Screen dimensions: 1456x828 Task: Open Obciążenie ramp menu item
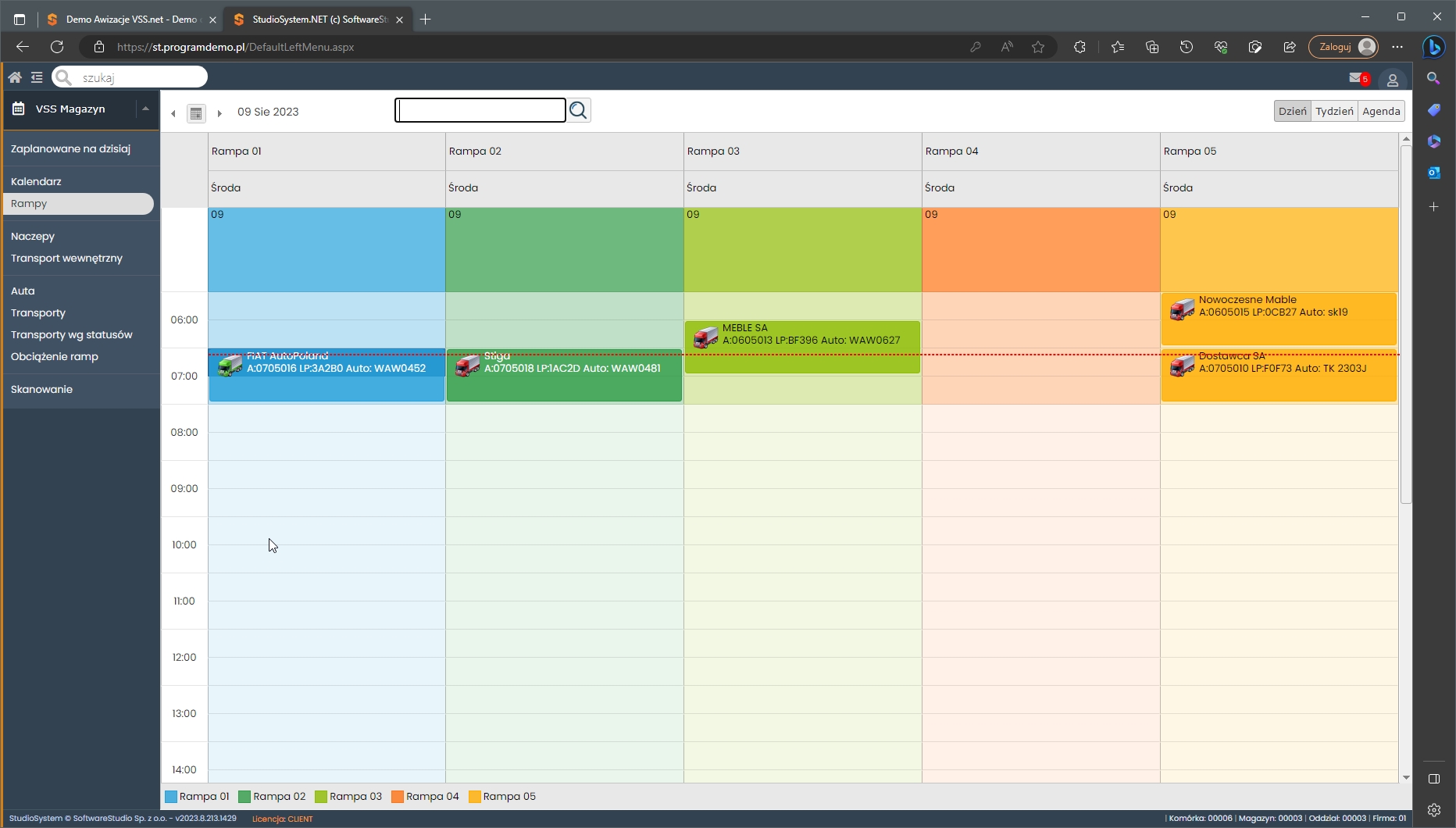tap(55, 356)
